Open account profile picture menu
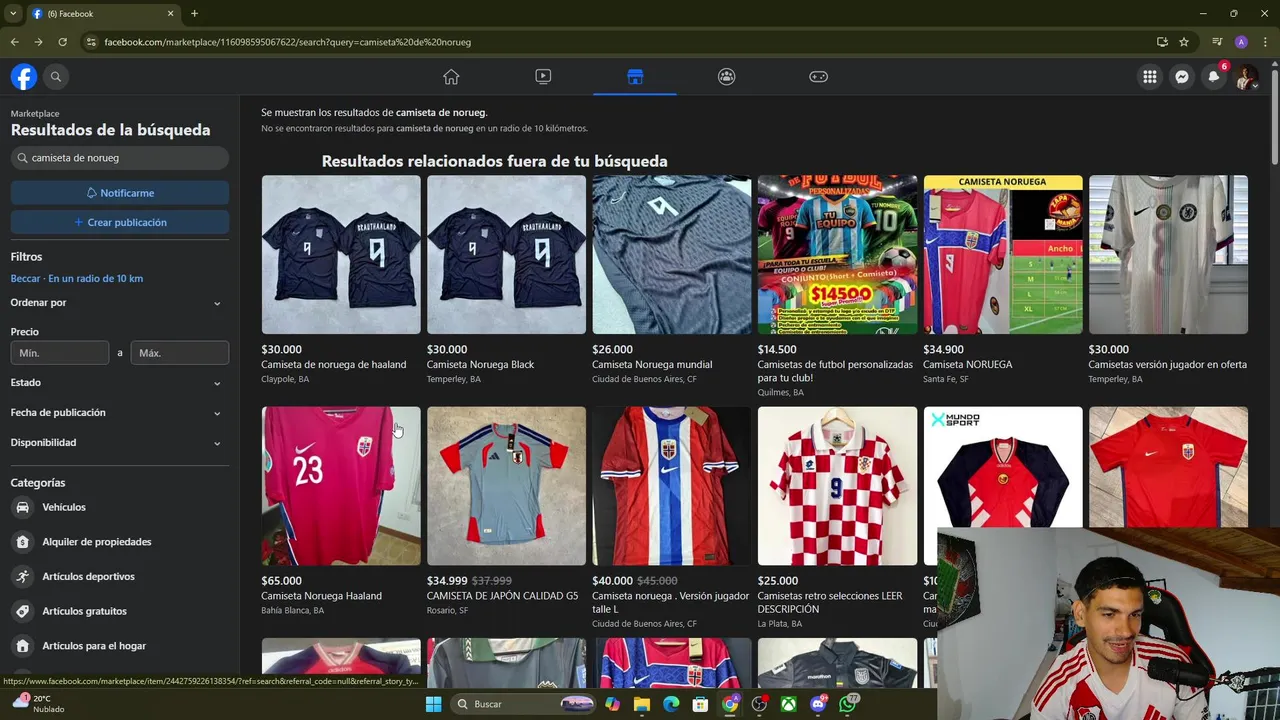Screen dimensions: 1280x720 pyautogui.click(x=1246, y=76)
